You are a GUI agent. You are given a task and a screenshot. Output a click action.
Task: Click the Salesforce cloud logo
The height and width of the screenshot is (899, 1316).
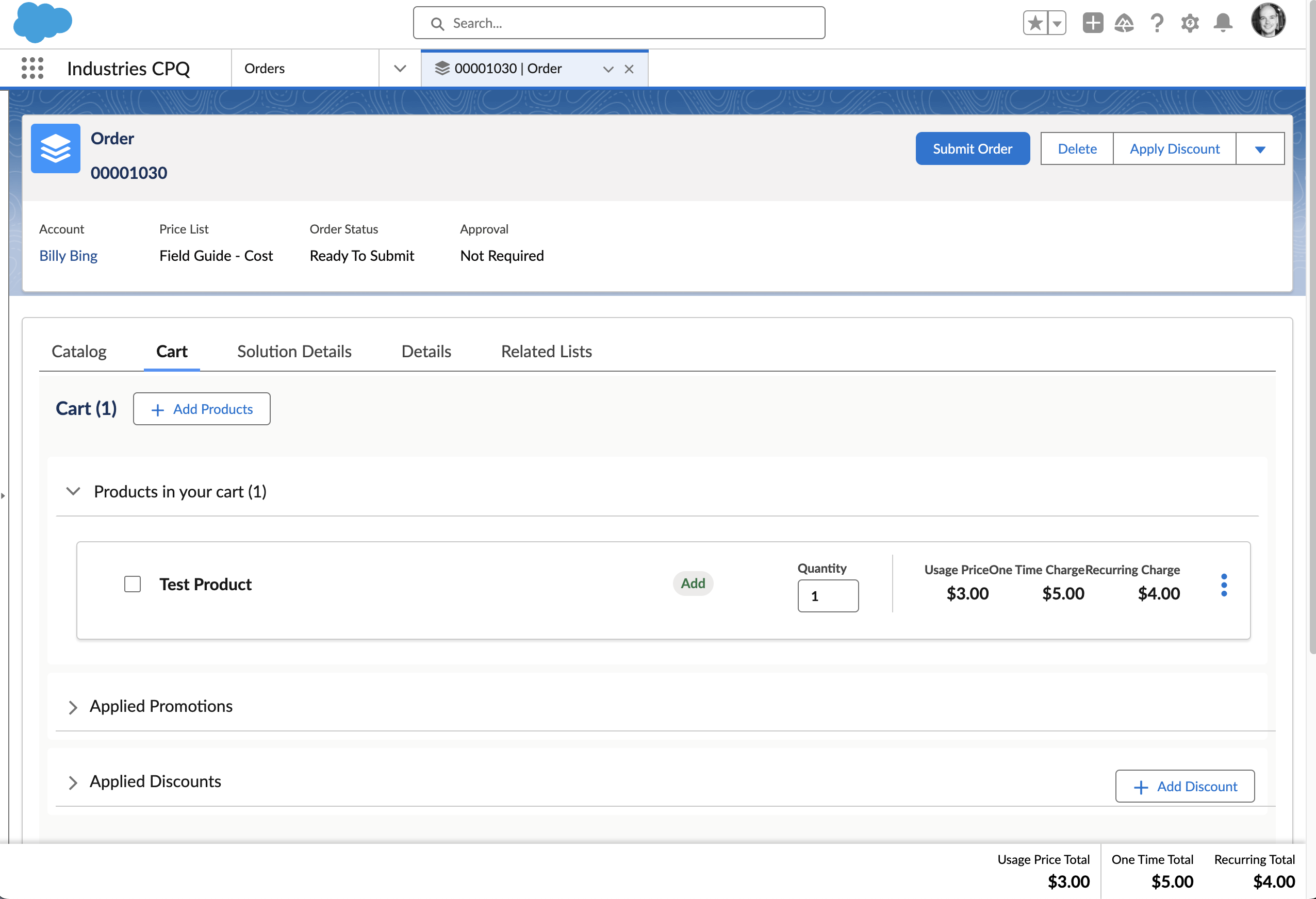point(42,23)
